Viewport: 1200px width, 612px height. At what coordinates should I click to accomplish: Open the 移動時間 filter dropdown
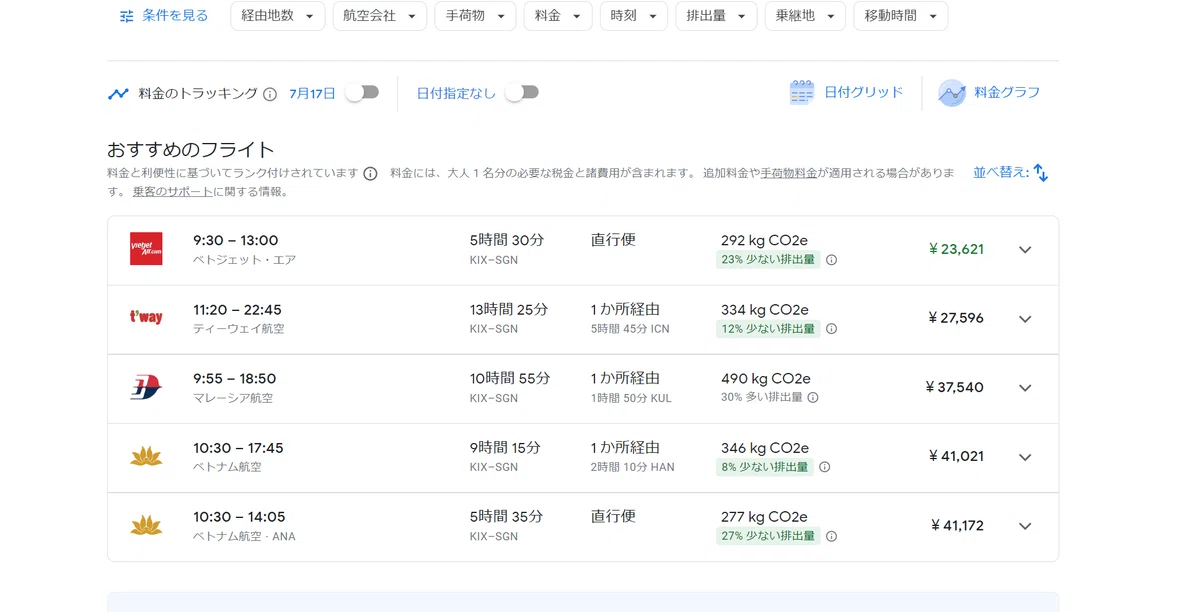point(900,16)
